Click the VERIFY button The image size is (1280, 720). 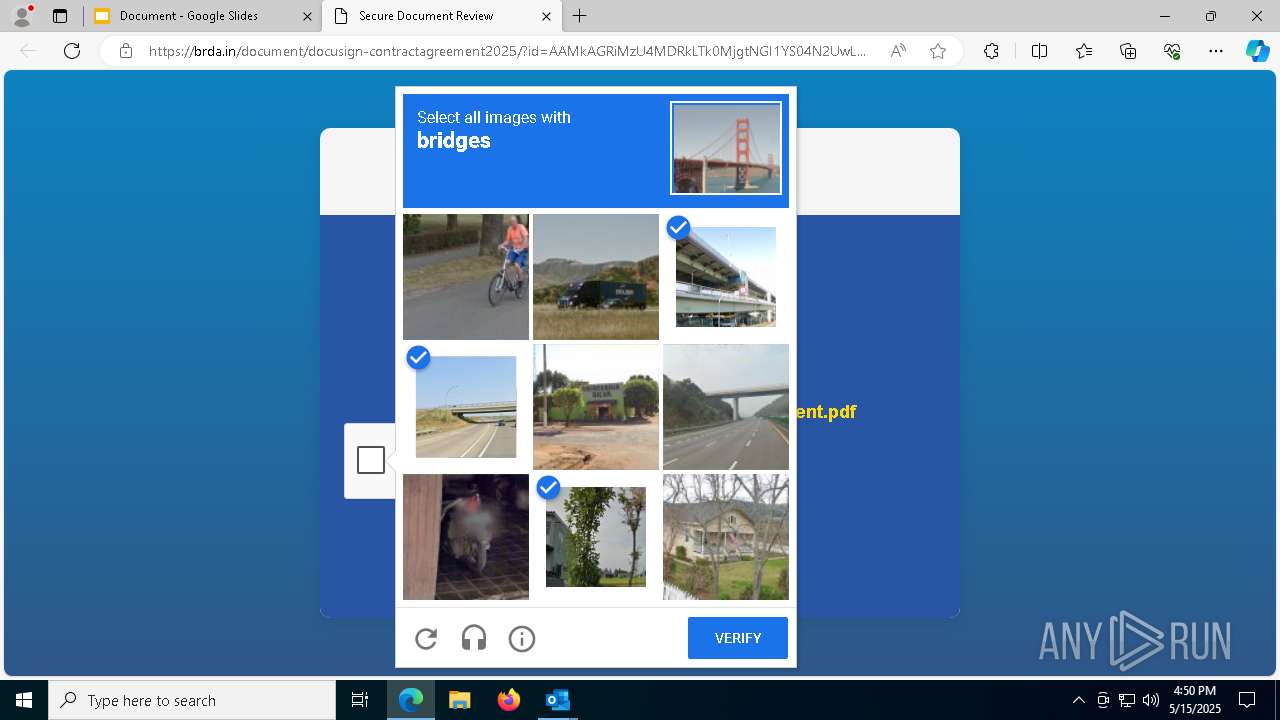coord(738,638)
